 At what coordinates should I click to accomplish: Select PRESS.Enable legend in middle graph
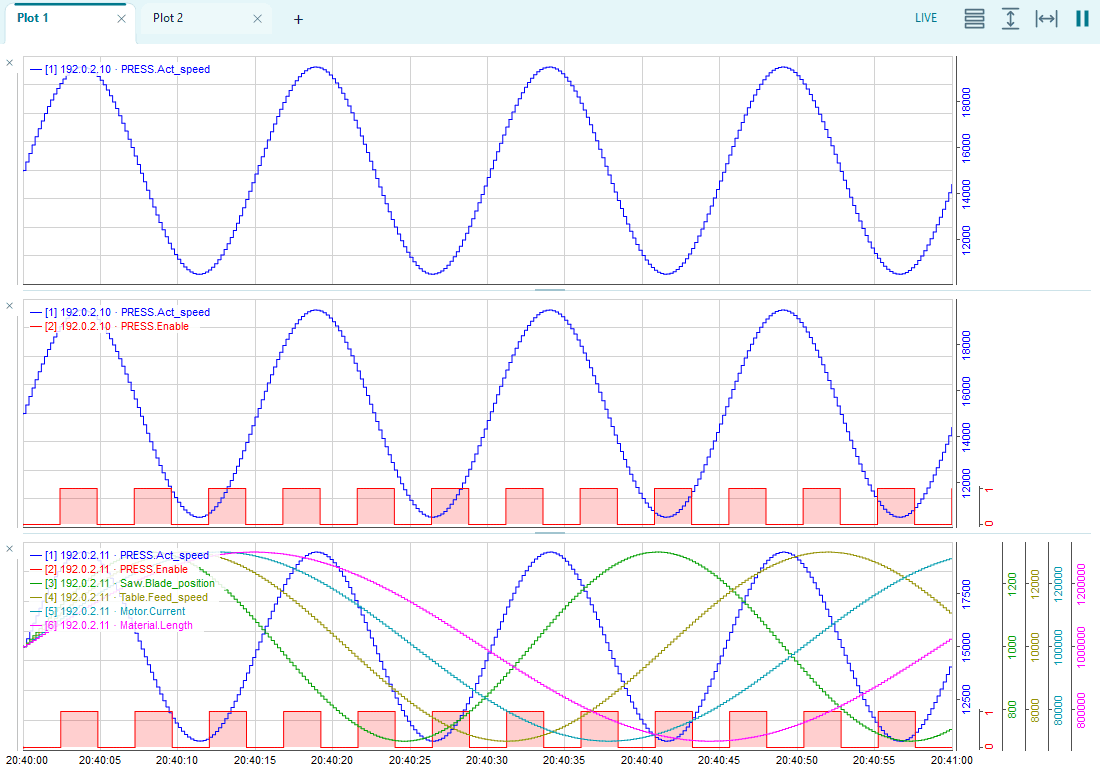tap(109, 326)
